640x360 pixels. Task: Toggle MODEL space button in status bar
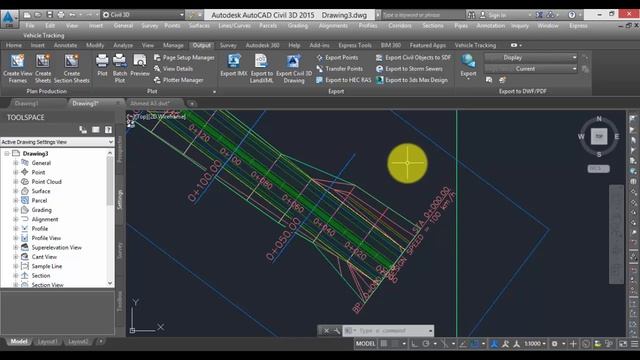365,344
